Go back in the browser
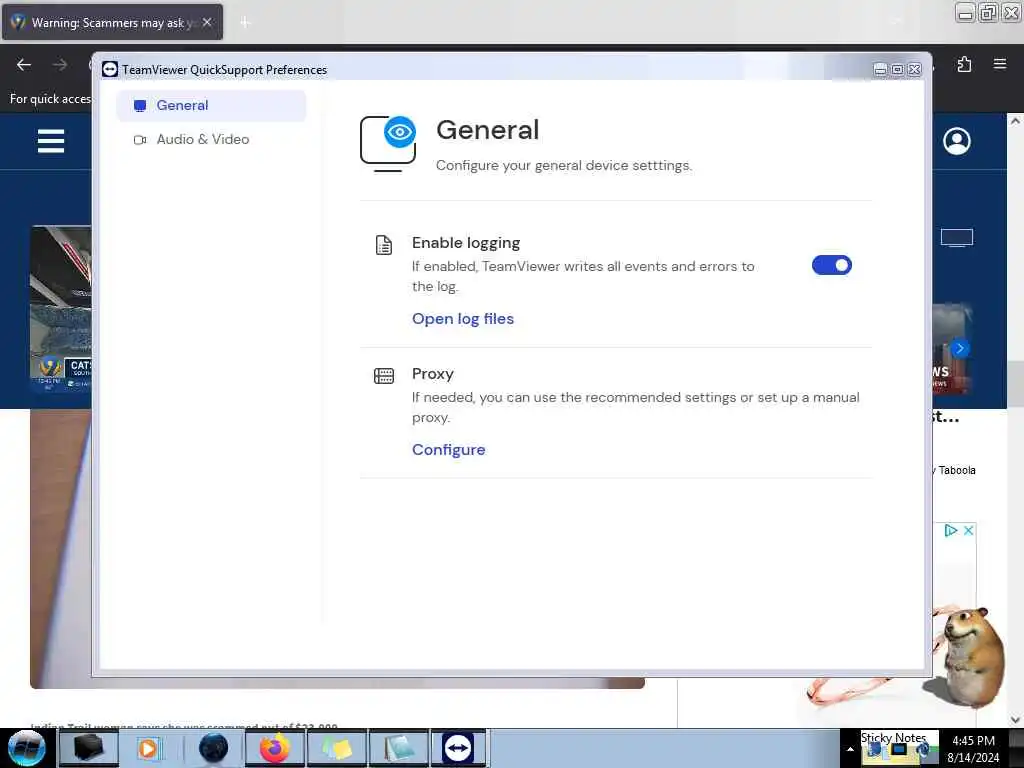Image resolution: width=1024 pixels, height=768 pixels. 24,65
